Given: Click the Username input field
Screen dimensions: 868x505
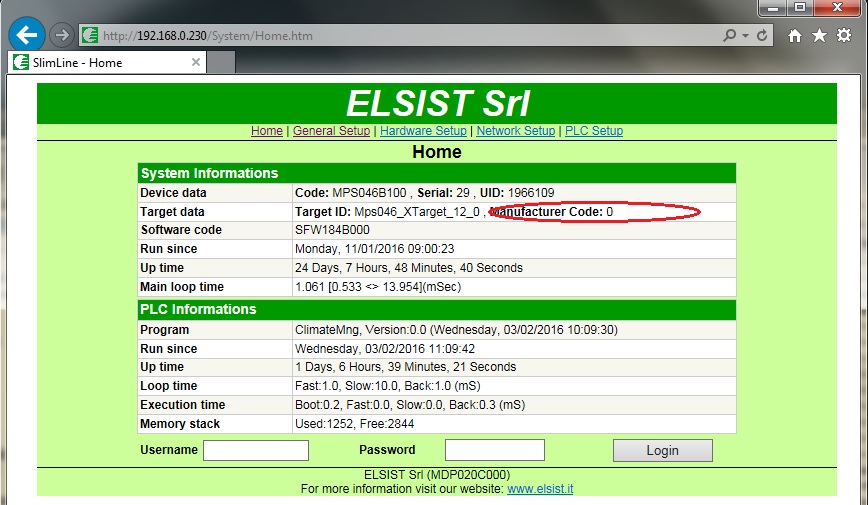Looking at the screenshot, I should click(256, 450).
